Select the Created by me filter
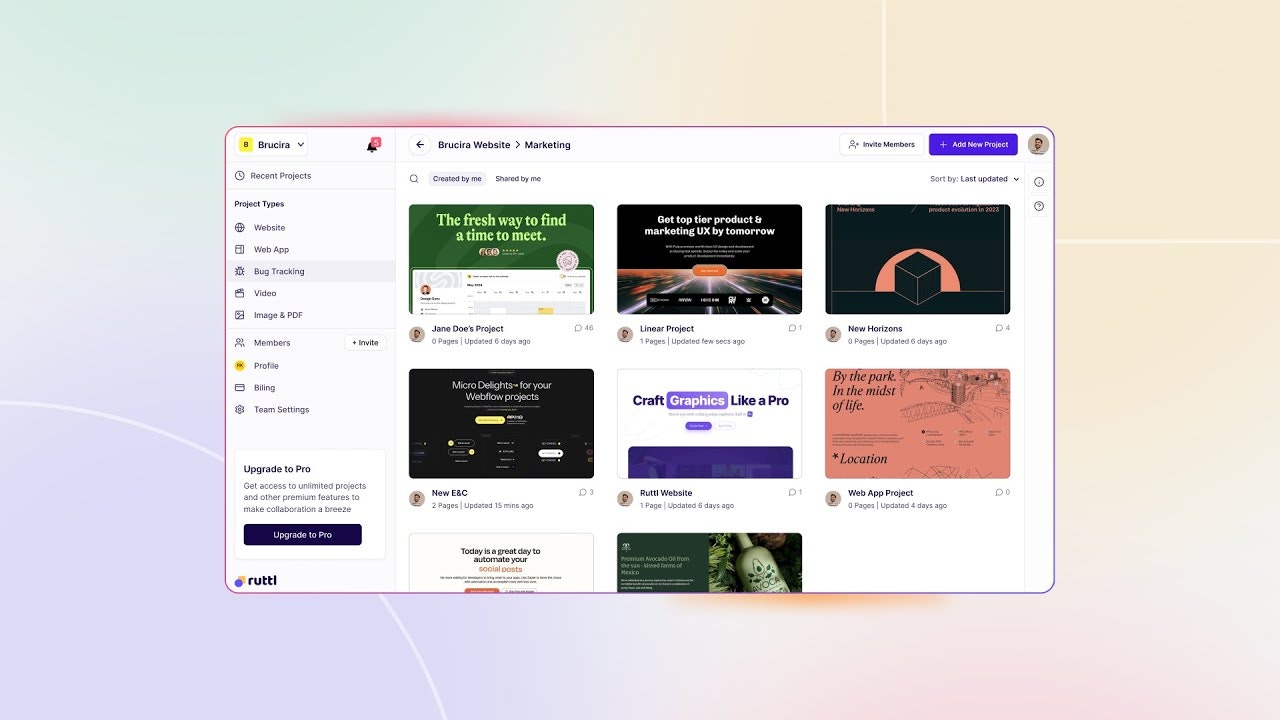Viewport: 1280px width, 720px height. (457, 179)
